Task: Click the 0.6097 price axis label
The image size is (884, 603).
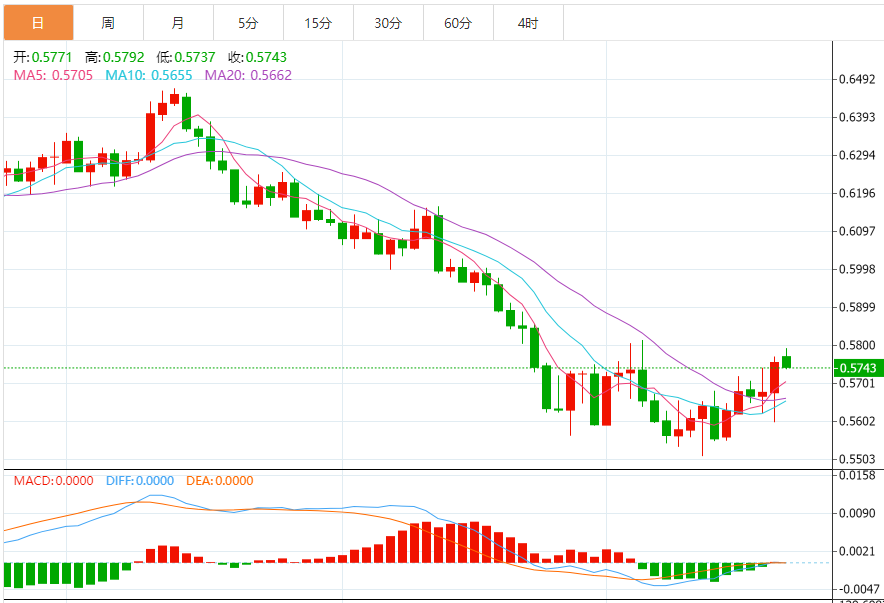Action: [x=857, y=231]
